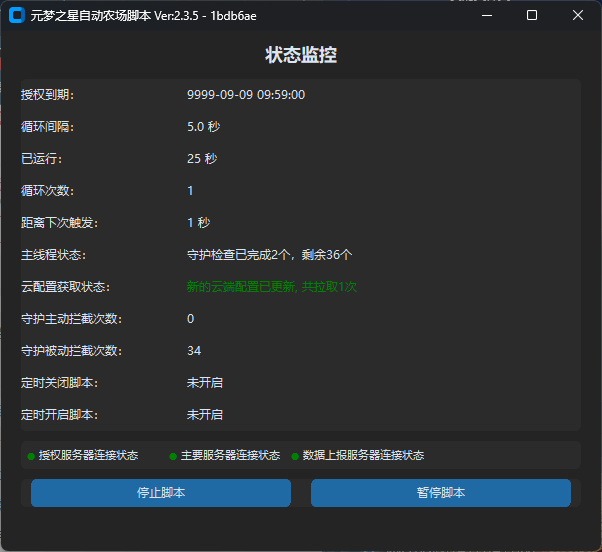Click status text 守护检查已完成2个，剩余36个
The image size is (602, 552).
pyautogui.click(x=270, y=255)
